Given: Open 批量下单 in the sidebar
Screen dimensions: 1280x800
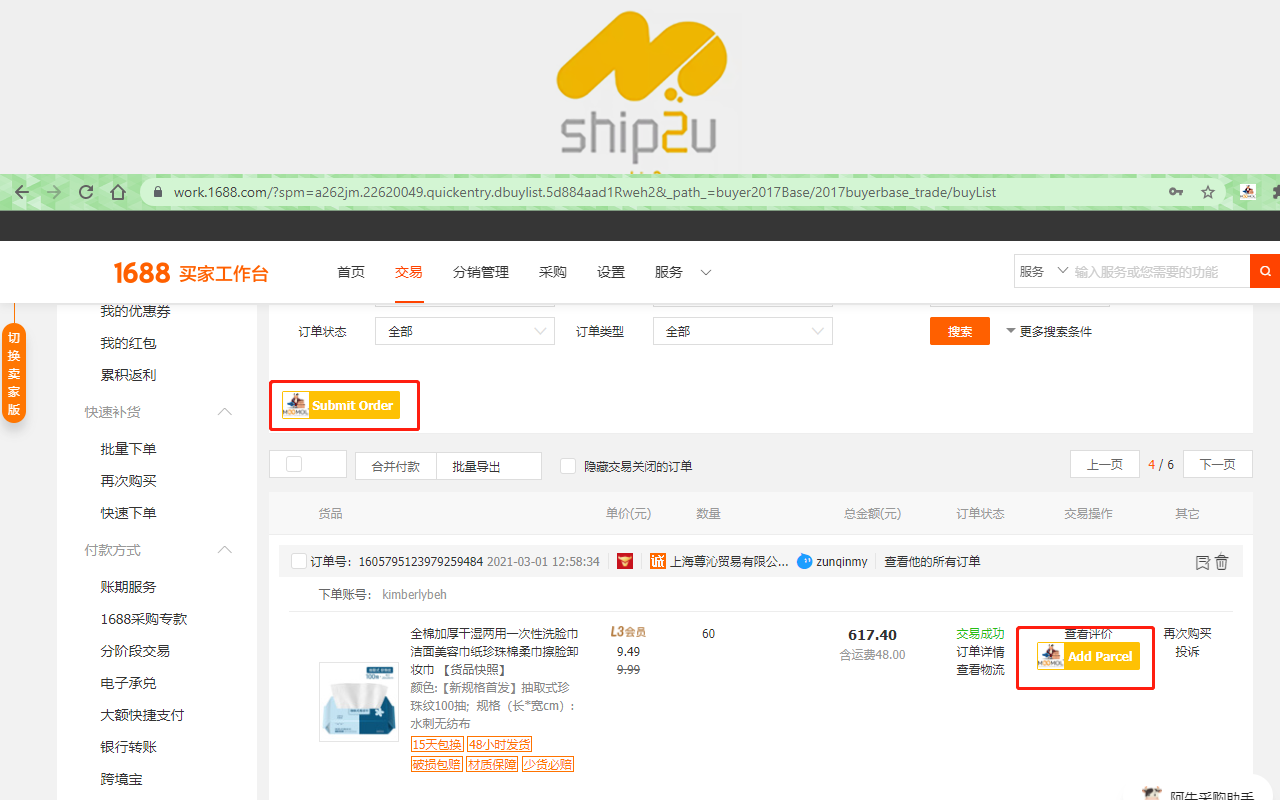Looking at the screenshot, I should tap(128, 449).
